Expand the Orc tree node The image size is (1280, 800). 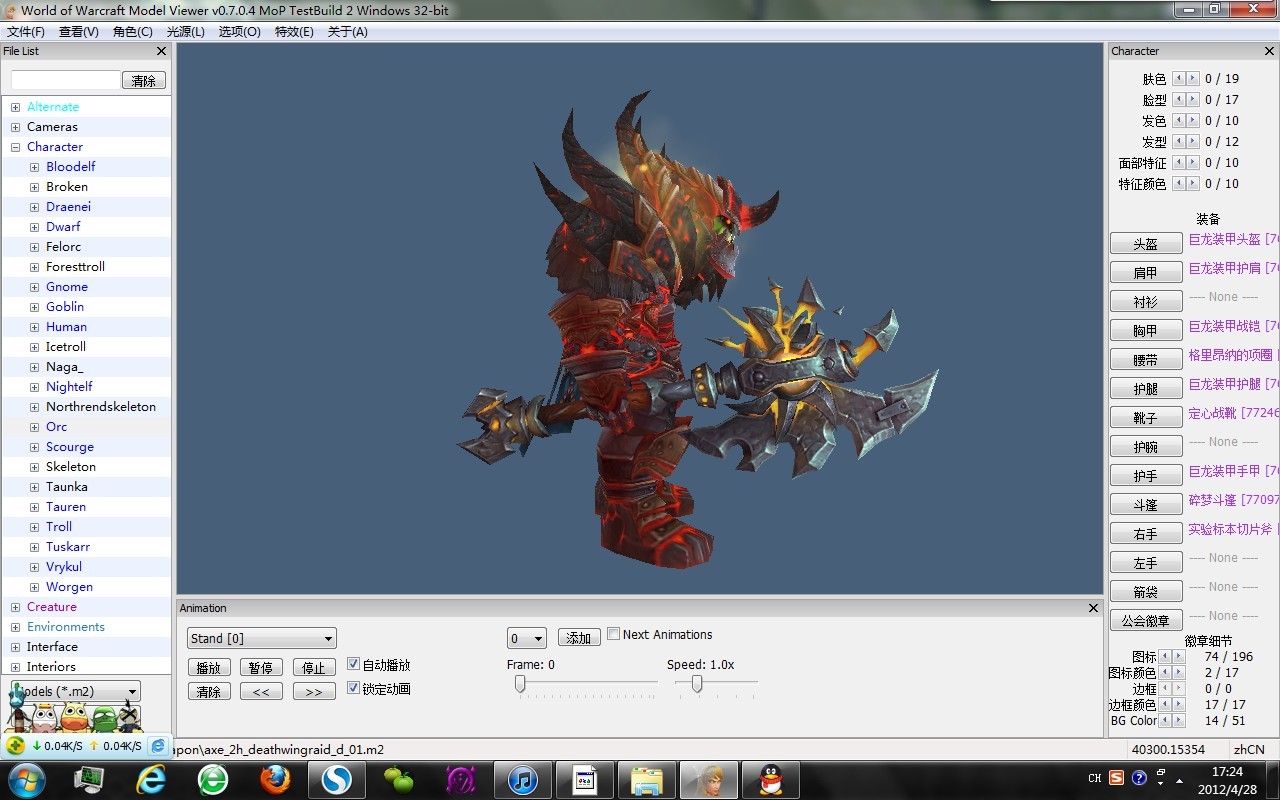[34, 427]
